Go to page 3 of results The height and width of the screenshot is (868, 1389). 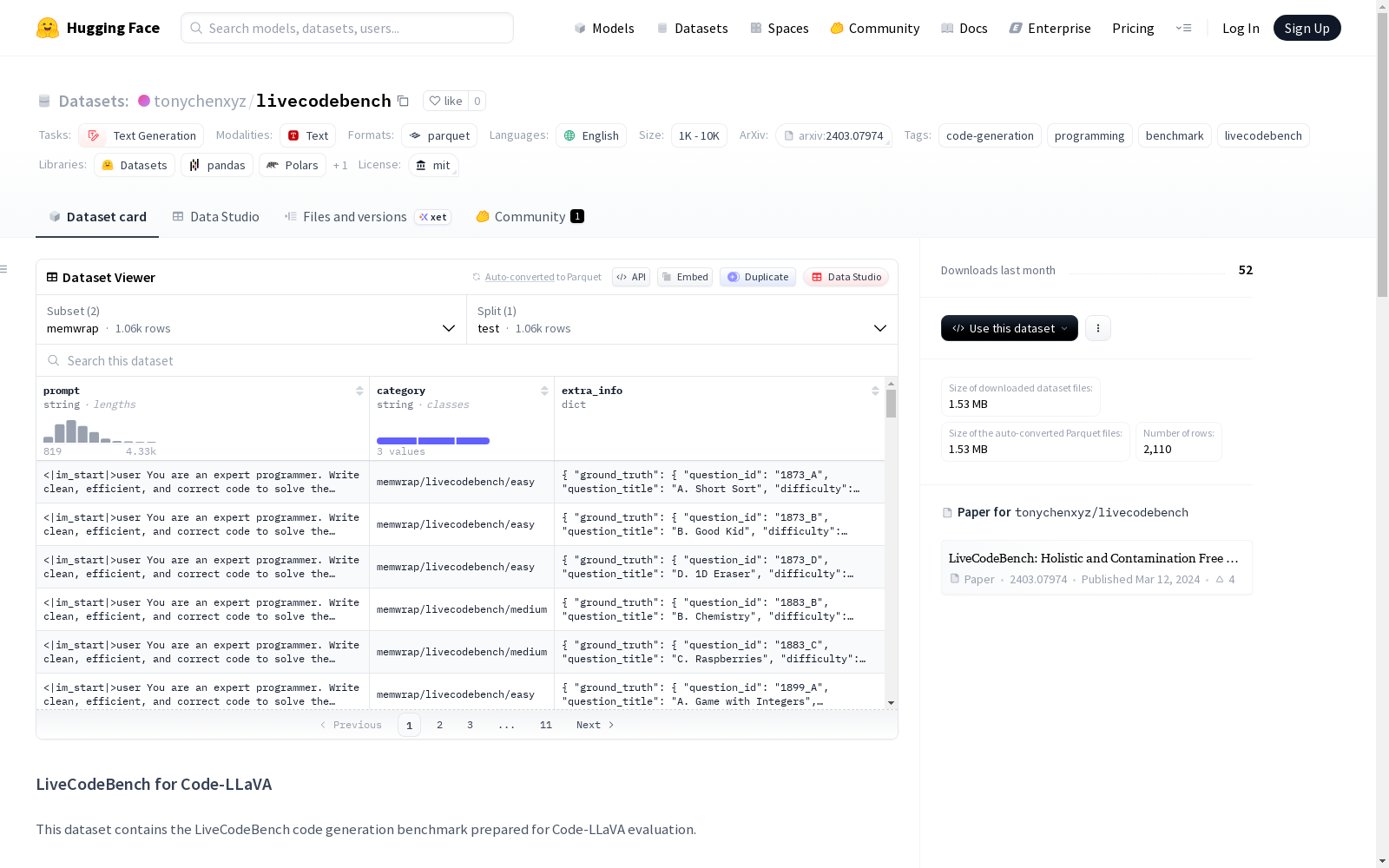coord(471,725)
